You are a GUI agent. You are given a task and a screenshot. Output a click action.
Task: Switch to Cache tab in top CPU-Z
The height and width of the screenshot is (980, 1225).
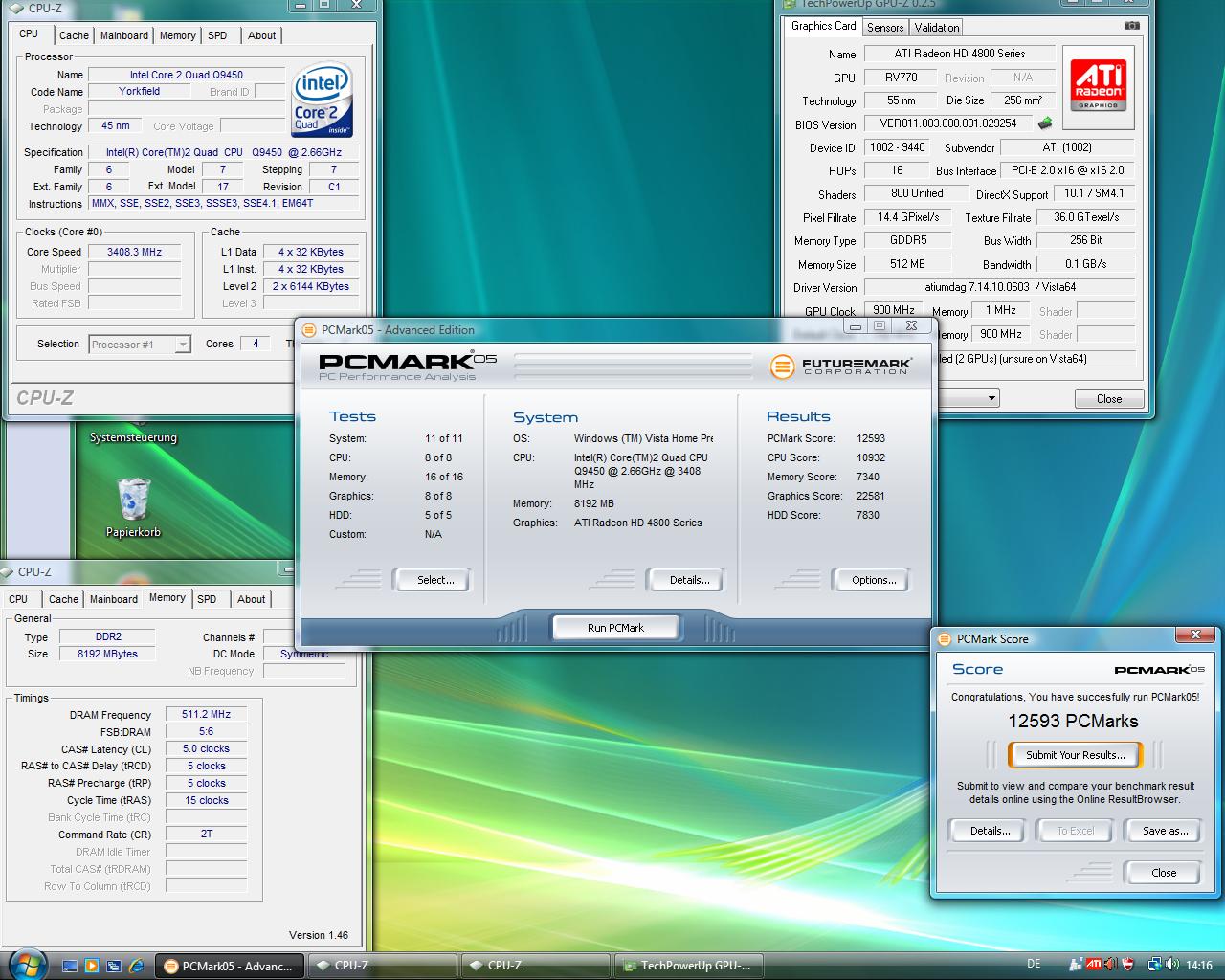(74, 35)
